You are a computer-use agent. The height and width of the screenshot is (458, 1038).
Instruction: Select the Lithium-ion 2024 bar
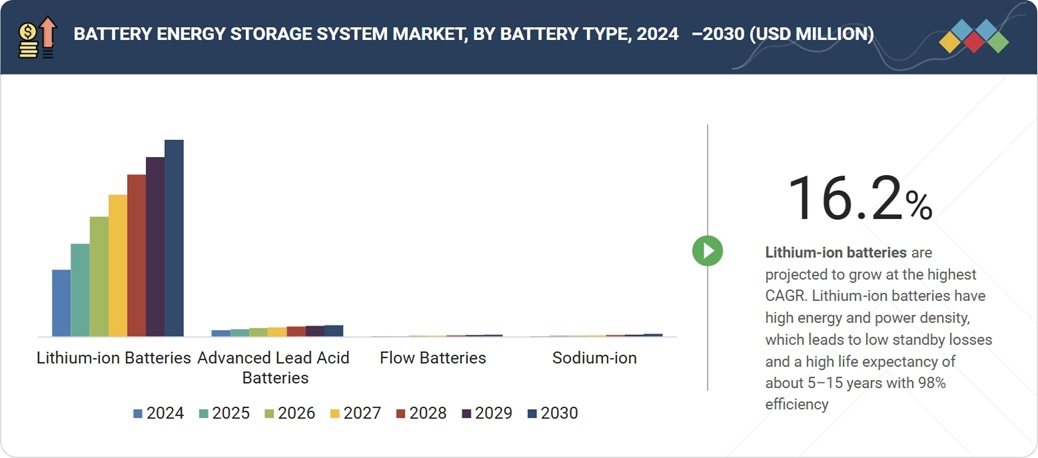click(x=61, y=303)
